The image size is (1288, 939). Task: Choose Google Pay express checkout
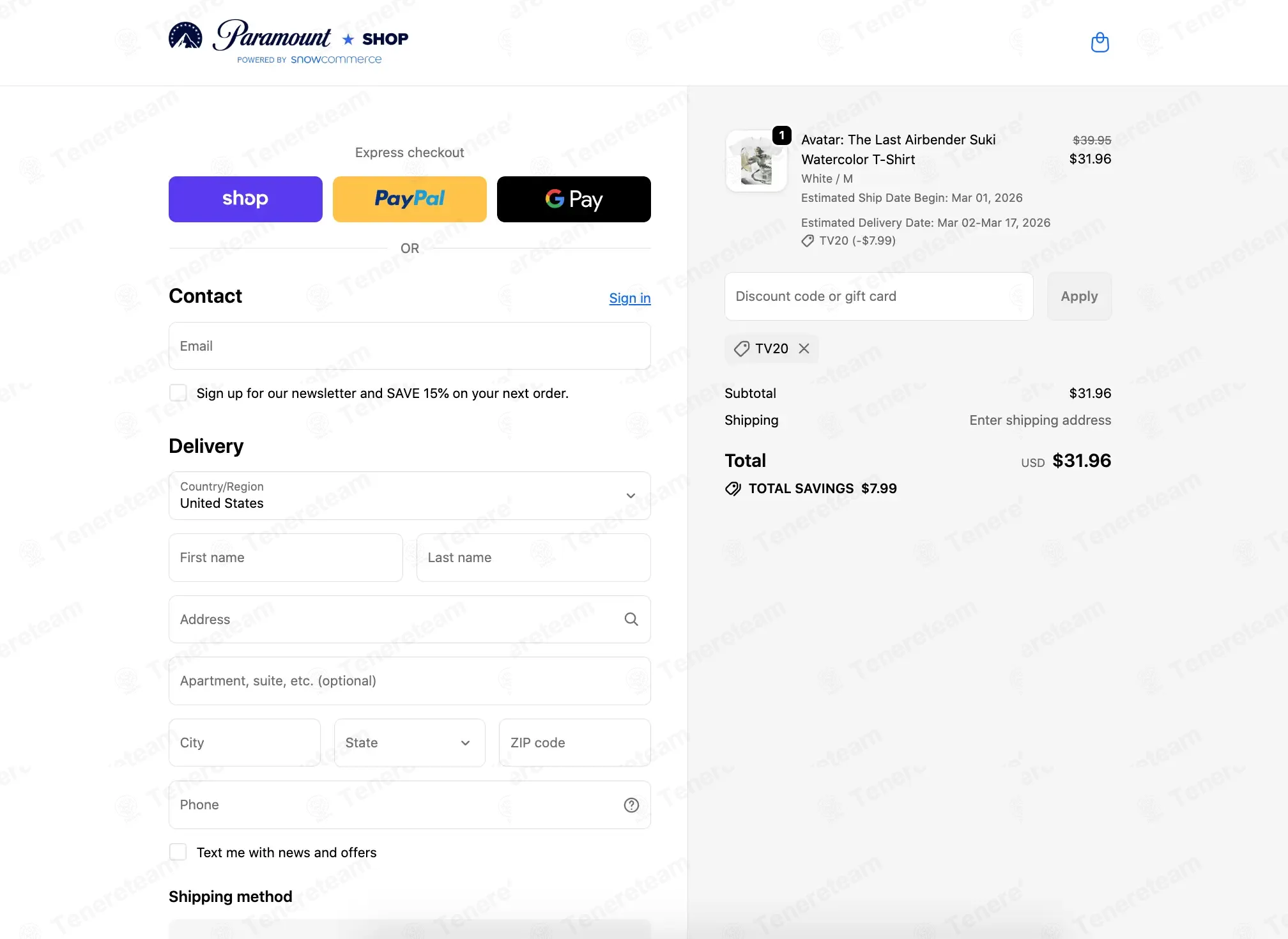tap(574, 199)
